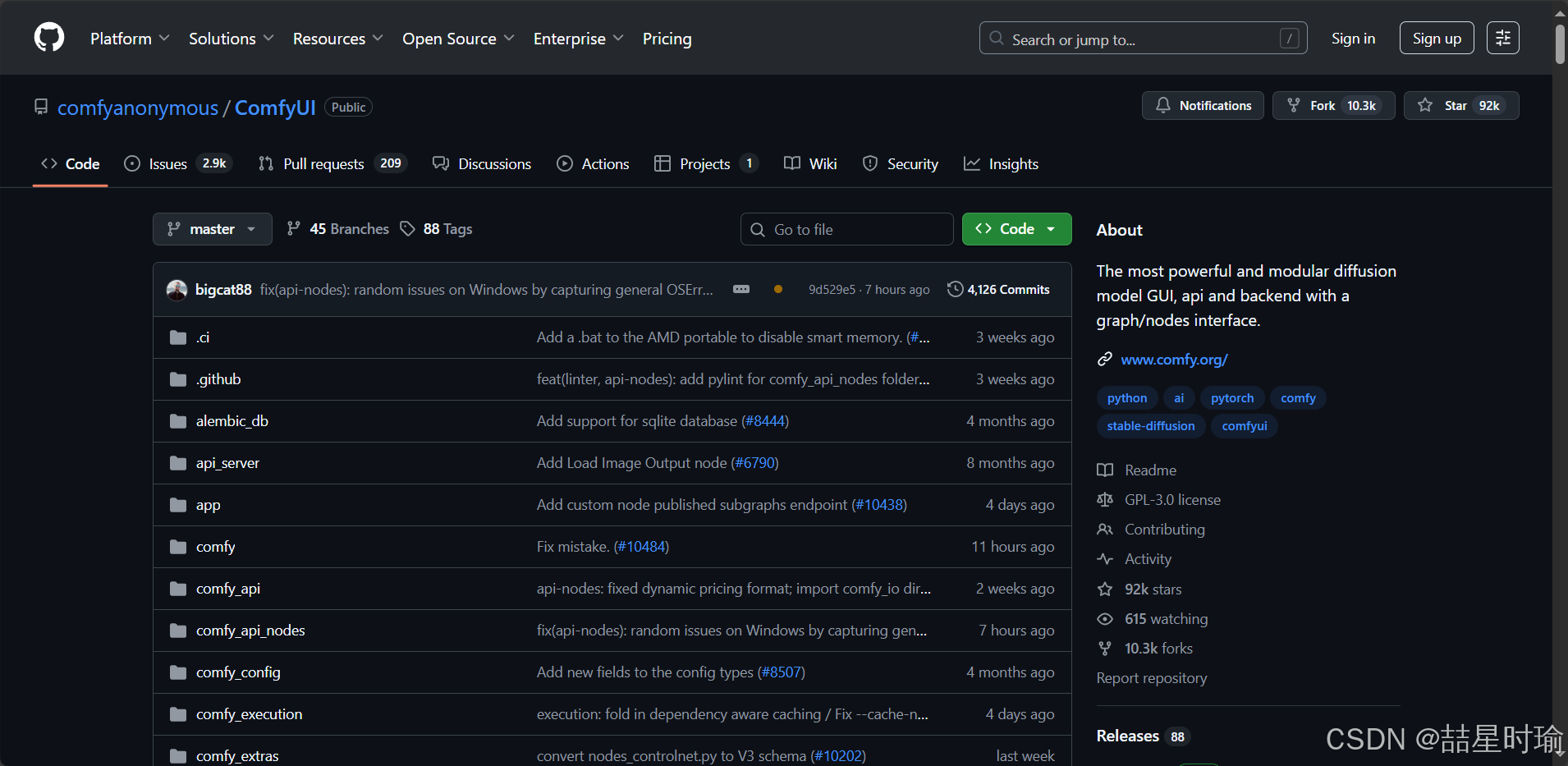Screen dimensions: 1568x766
Task: Click the bigcat88 avatar image
Action: click(x=177, y=290)
